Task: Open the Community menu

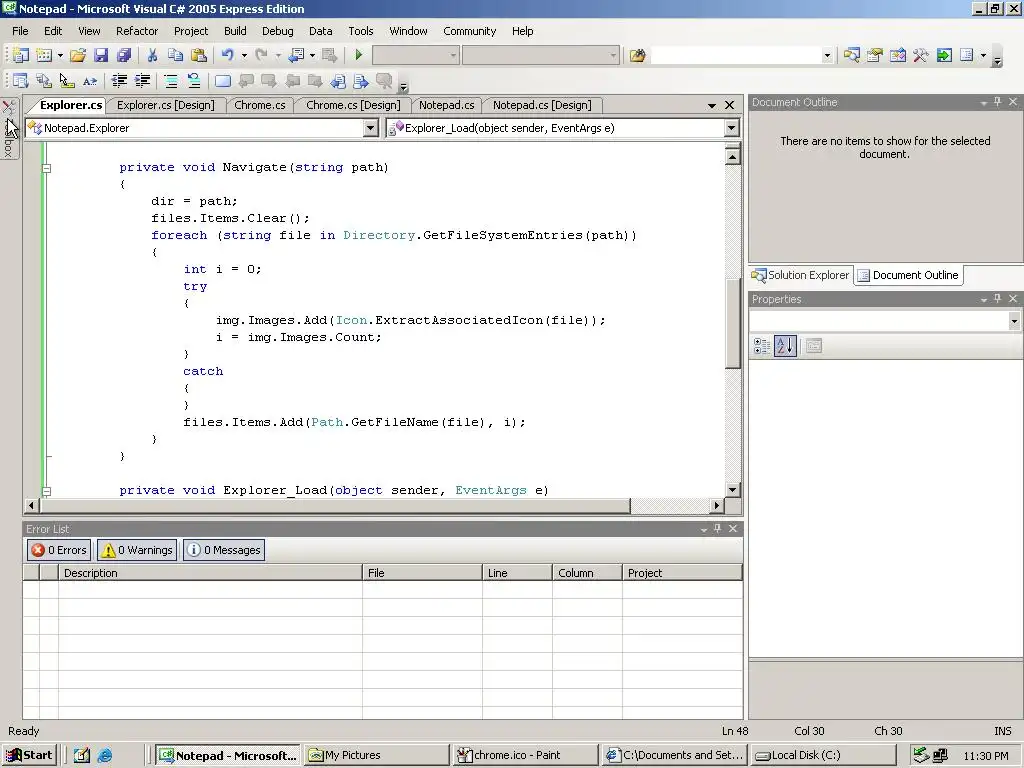Action: (470, 31)
